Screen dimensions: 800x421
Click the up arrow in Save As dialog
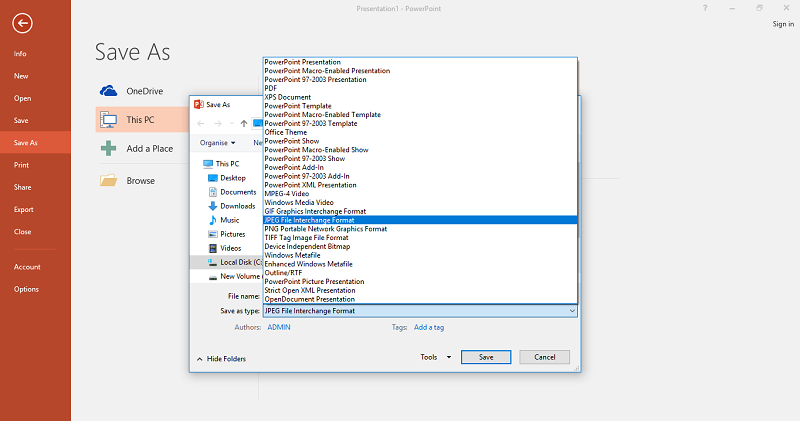[x=244, y=123]
